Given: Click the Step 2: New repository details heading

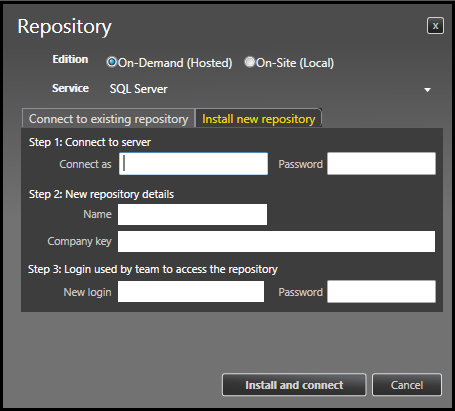Looking at the screenshot, I should pyautogui.click(x=101, y=194).
